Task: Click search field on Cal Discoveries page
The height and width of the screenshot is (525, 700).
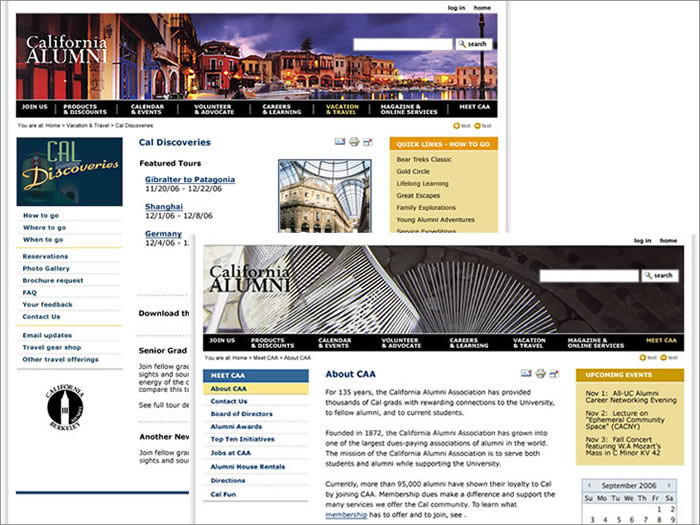Action: [x=403, y=44]
